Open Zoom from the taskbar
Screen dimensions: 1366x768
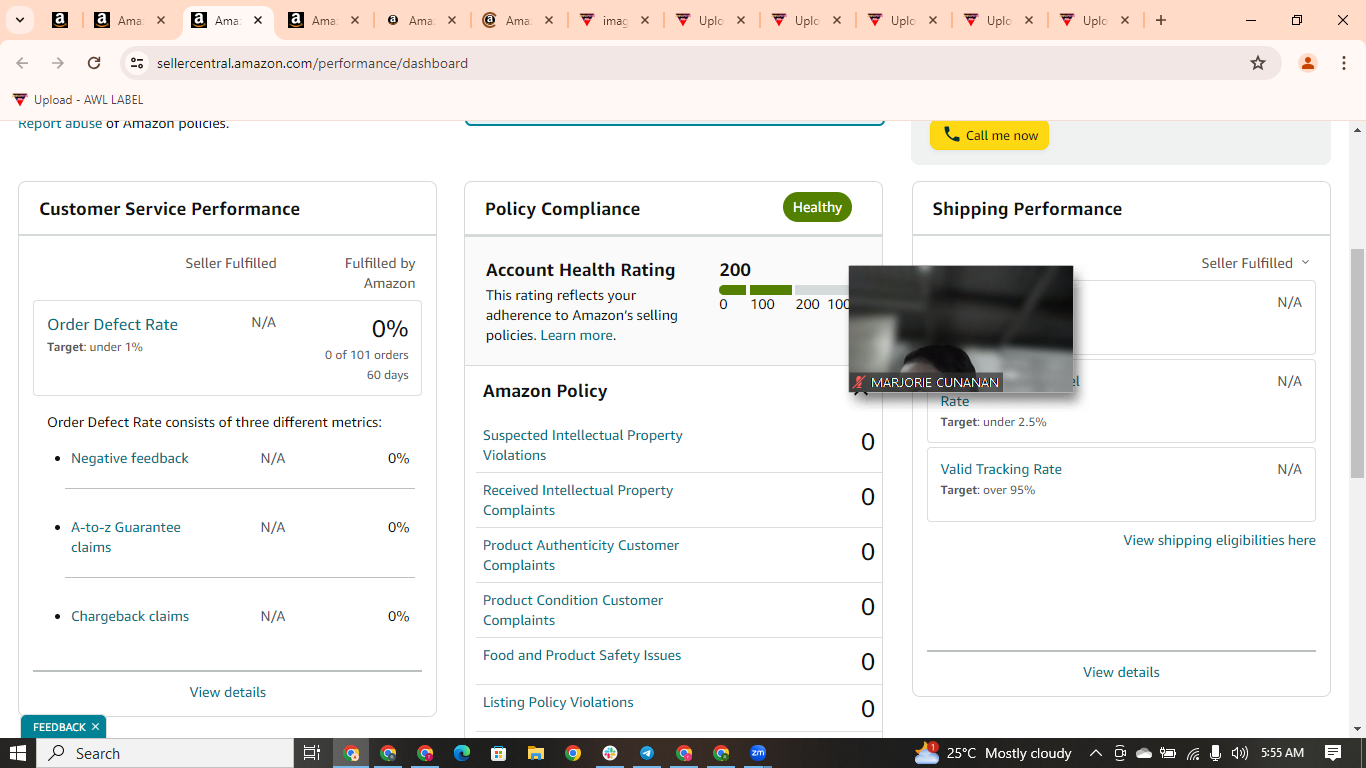758,753
